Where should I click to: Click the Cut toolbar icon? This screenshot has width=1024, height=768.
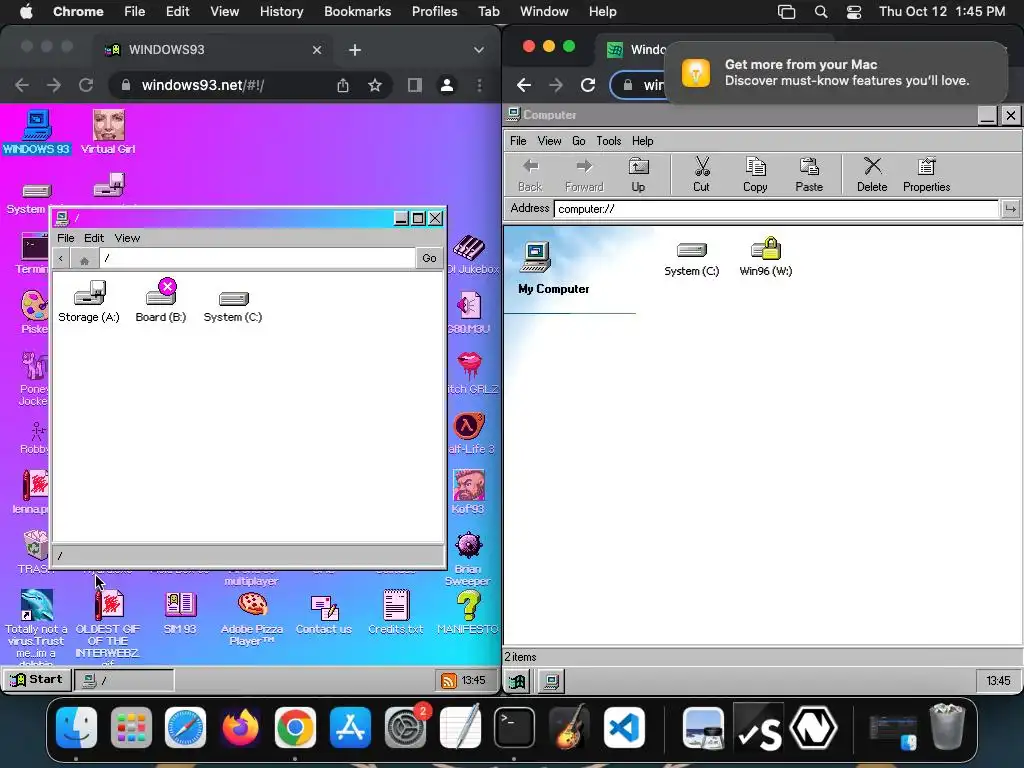pos(701,174)
